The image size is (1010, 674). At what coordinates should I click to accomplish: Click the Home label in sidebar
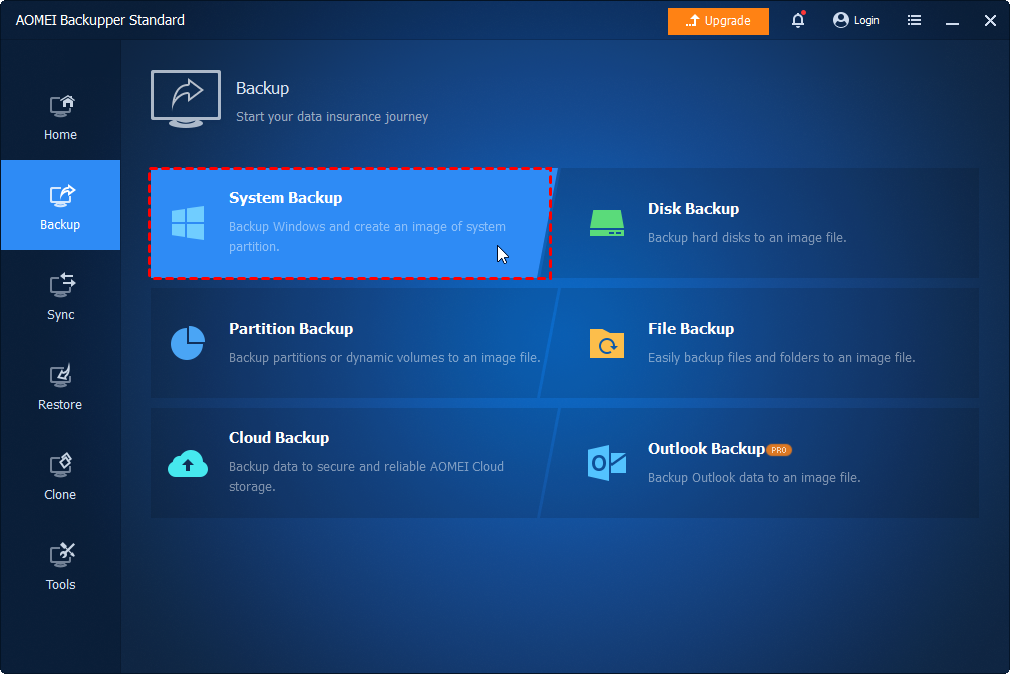click(x=61, y=135)
